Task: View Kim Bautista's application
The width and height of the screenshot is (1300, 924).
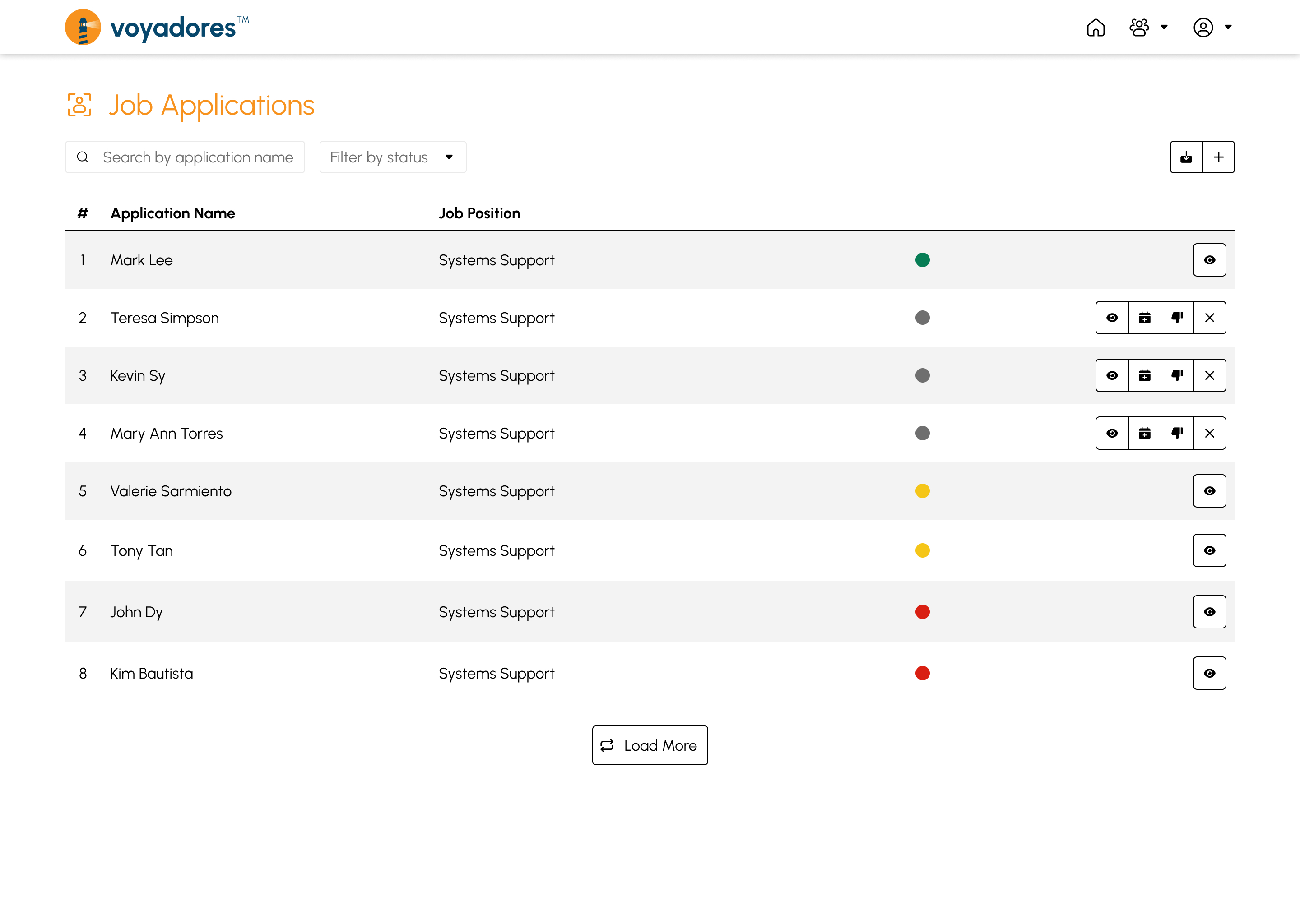Action: click(1210, 673)
